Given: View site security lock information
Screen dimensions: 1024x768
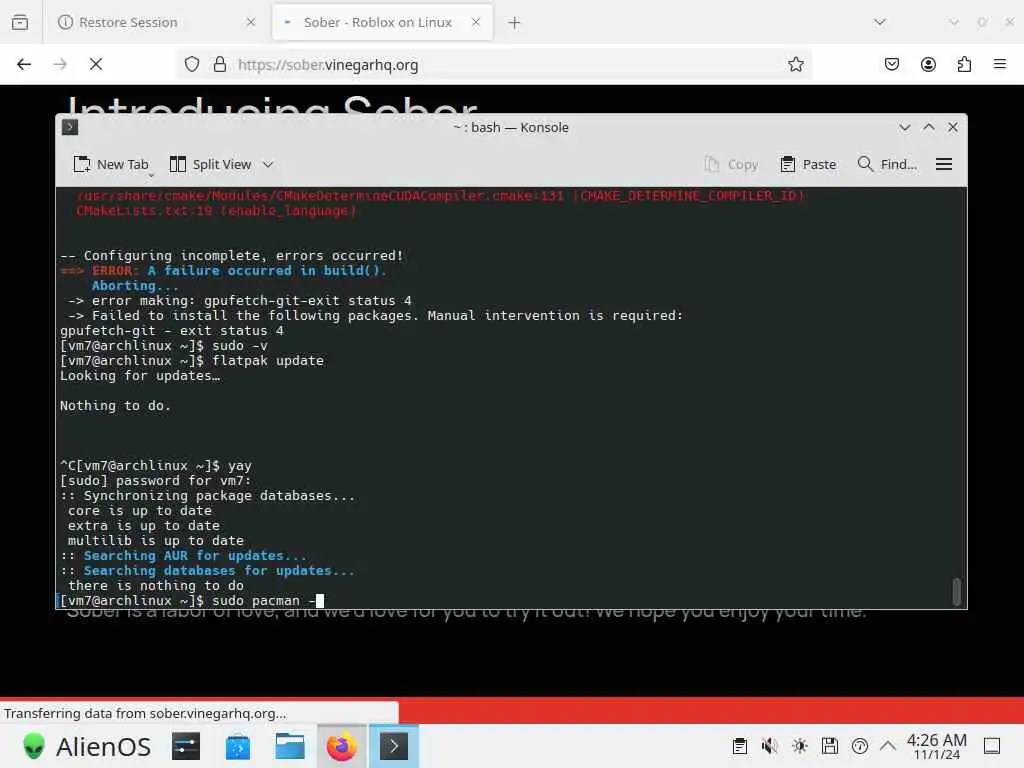Looking at the screenshot, I should [x=220, y=64].
